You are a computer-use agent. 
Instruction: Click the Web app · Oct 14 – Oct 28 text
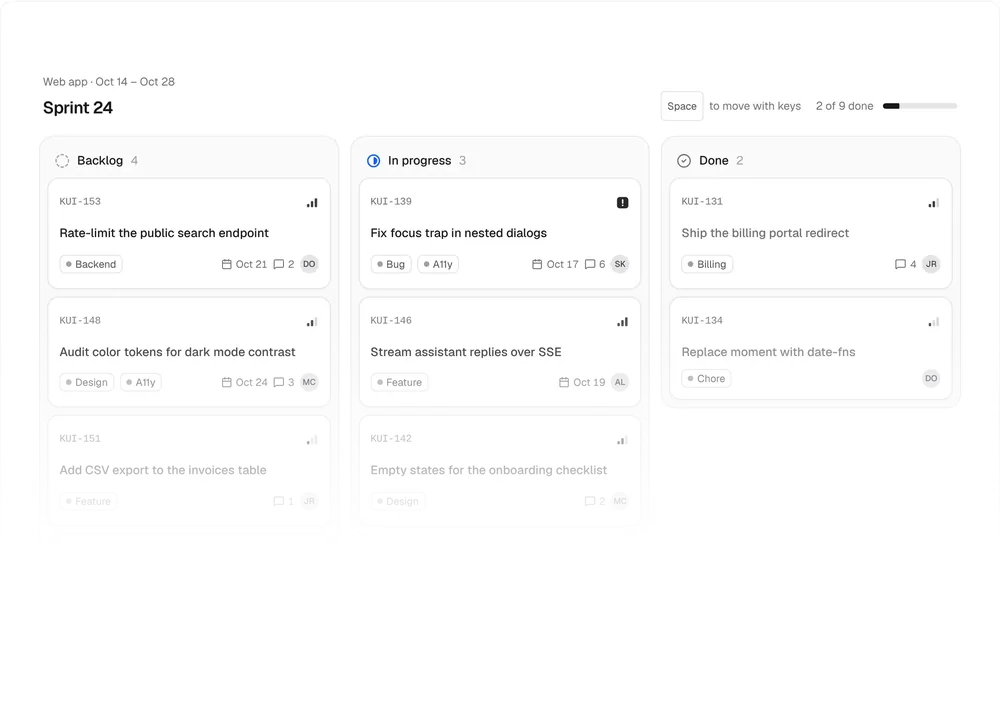click(x=109, y=82)
